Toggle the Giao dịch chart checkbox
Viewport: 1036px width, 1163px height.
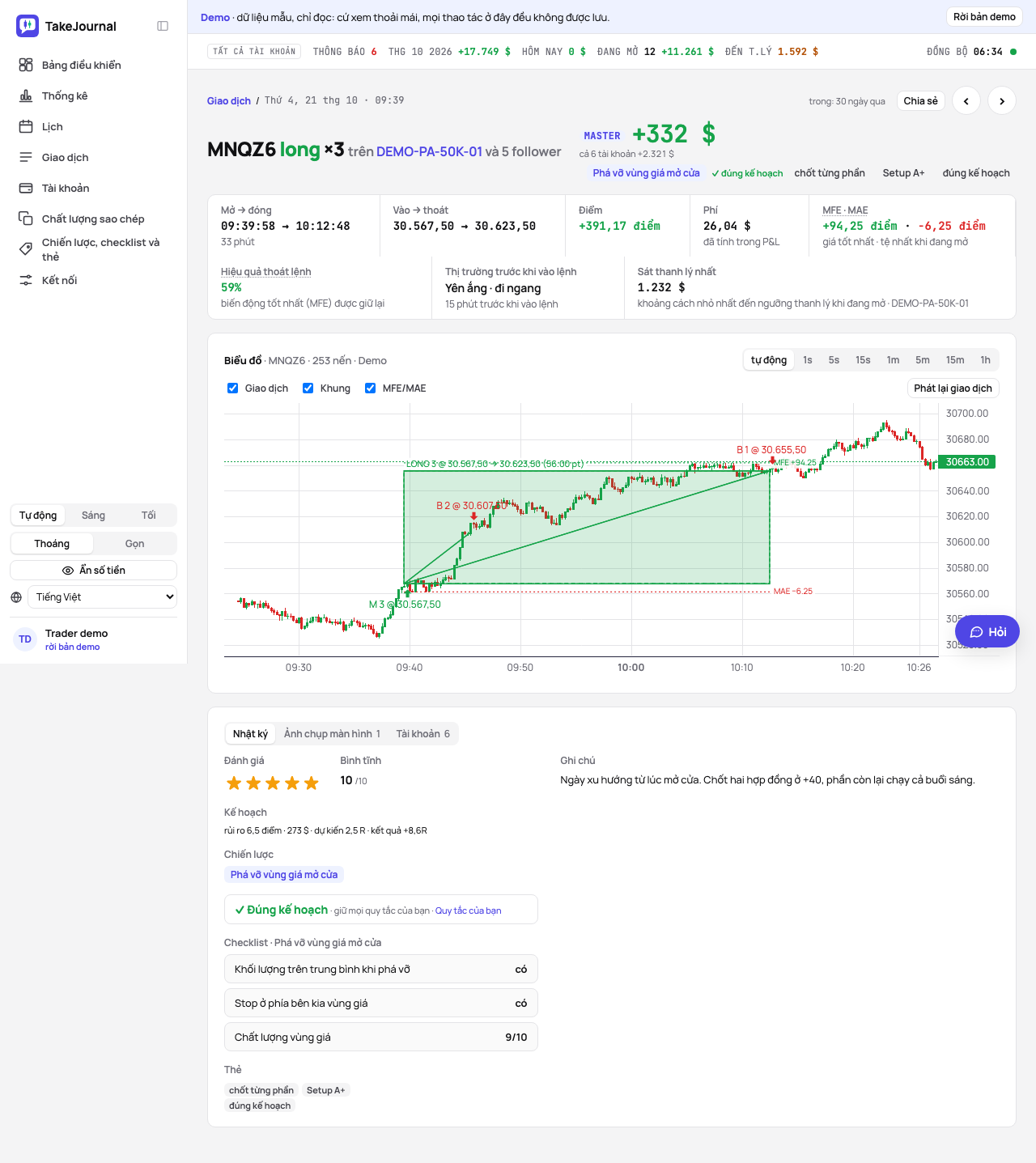[x=233, y=388]
